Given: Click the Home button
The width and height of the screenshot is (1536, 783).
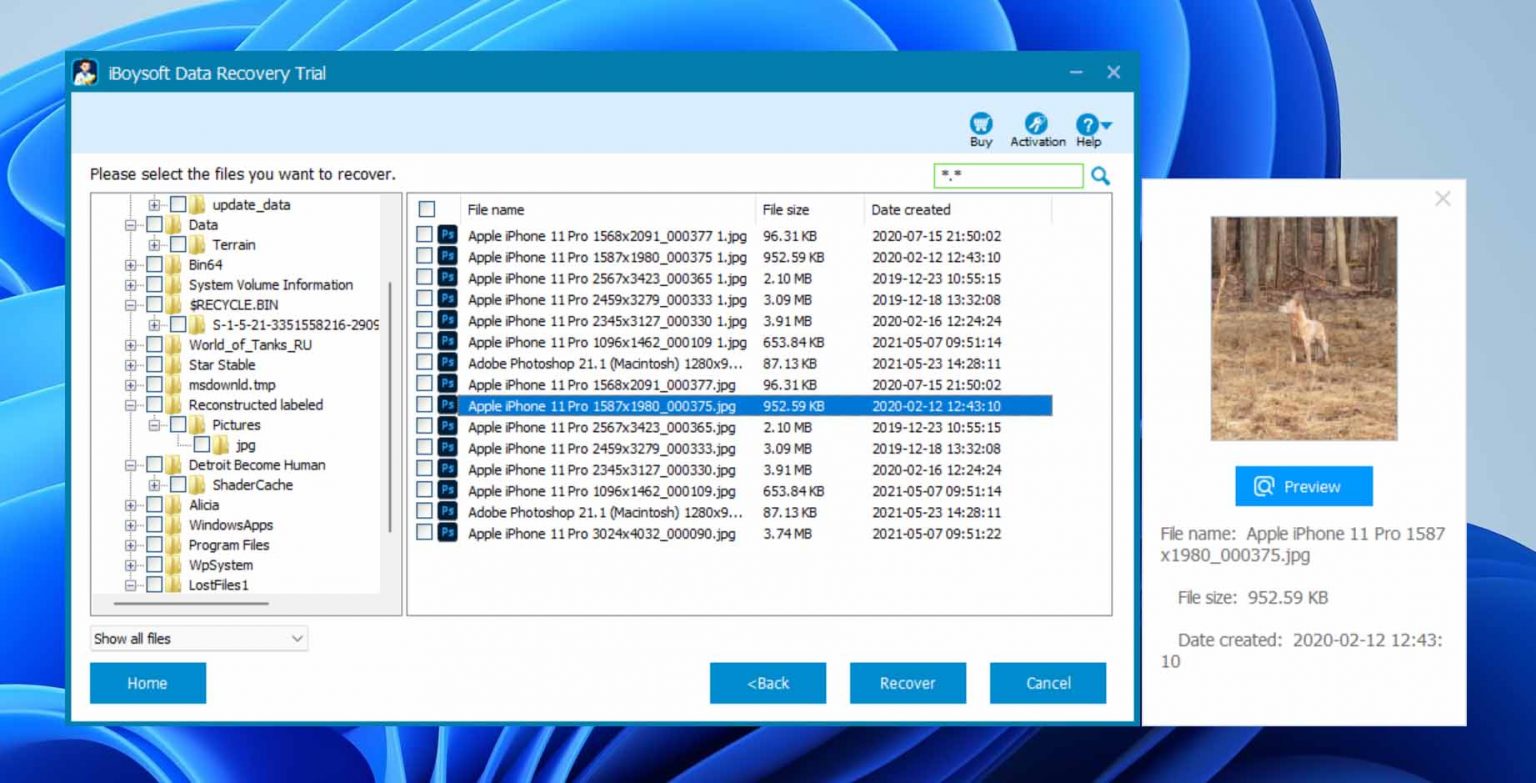Looking at the screenshot, I should click(147, 683).
